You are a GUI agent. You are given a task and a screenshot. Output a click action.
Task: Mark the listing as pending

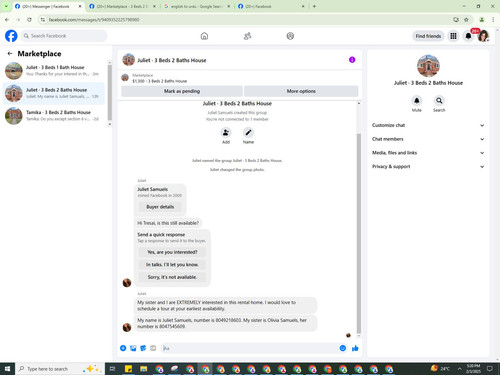coord(182,91)
